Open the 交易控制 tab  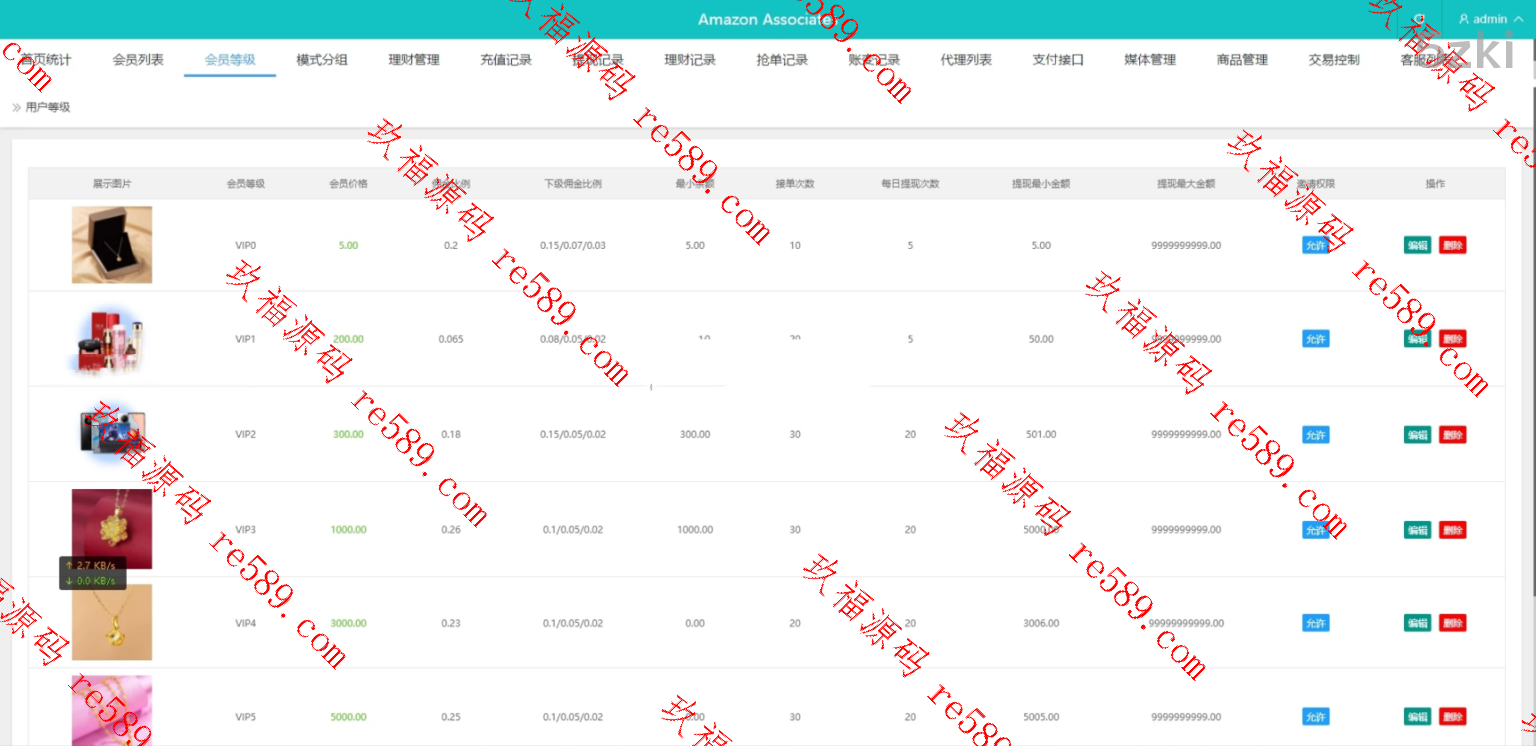pos(1334,60)
